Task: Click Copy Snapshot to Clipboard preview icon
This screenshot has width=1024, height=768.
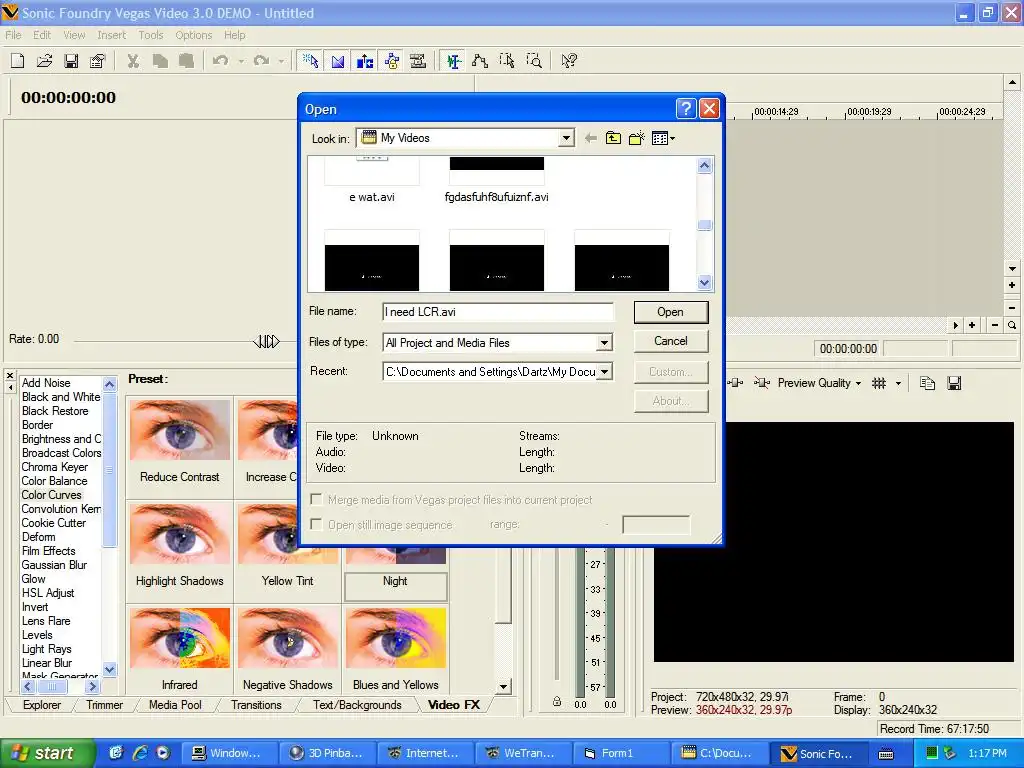Action: pyautogui.click(x=927, y=383)
